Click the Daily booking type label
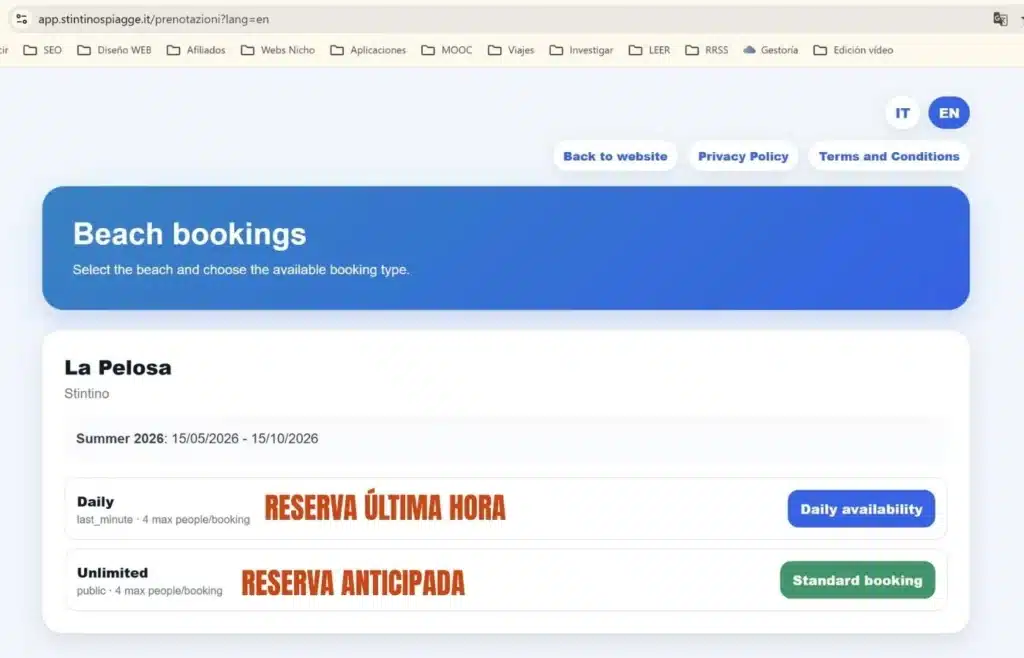Viewport: 1024px width, 658px height. tap(95, 501)
